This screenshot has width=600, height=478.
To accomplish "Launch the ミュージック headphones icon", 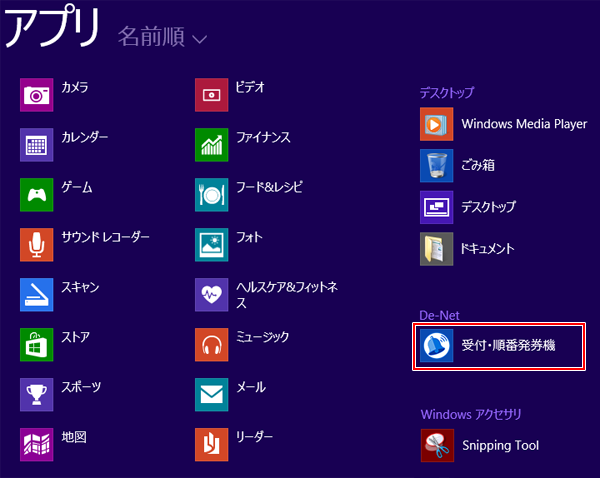I will coord(212,345).
